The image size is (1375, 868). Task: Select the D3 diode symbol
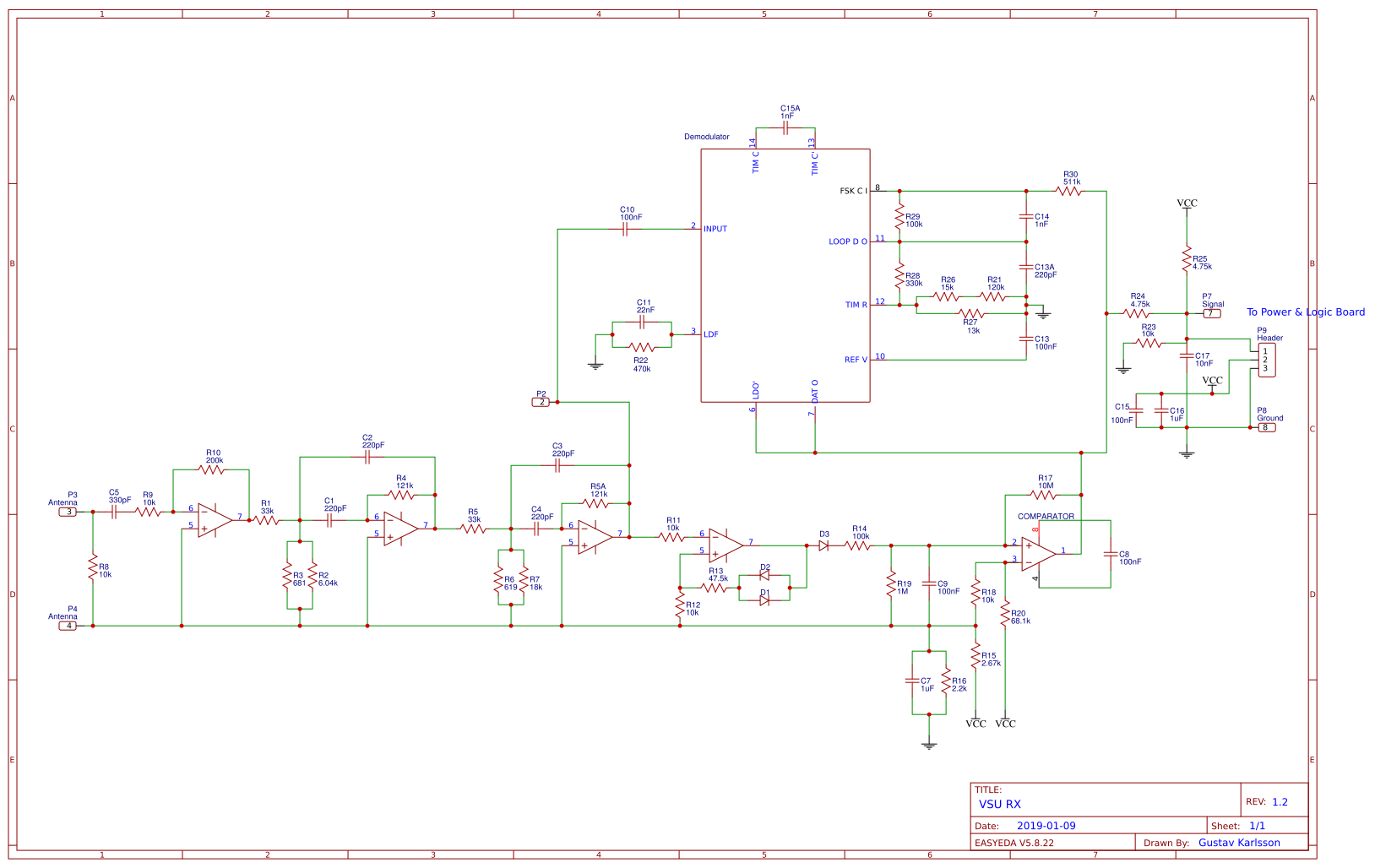click(823, 546)
